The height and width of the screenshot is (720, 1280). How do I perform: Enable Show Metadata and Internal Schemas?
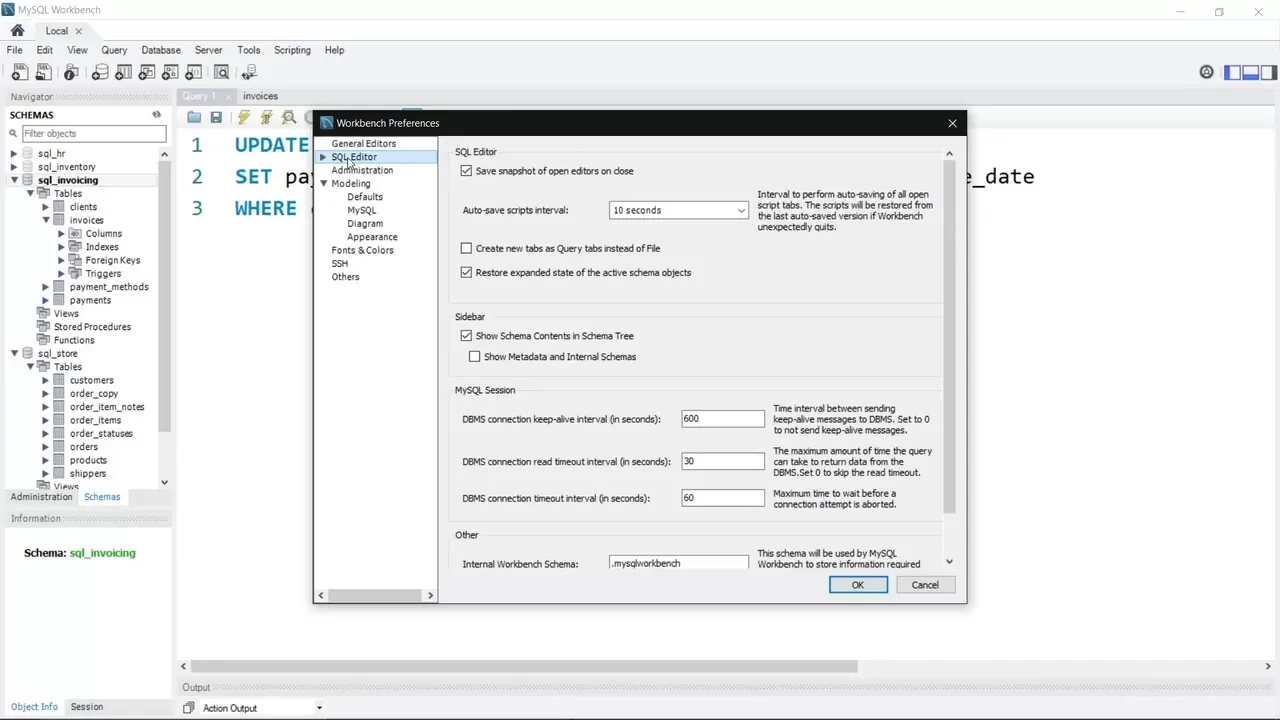(474, 356)
